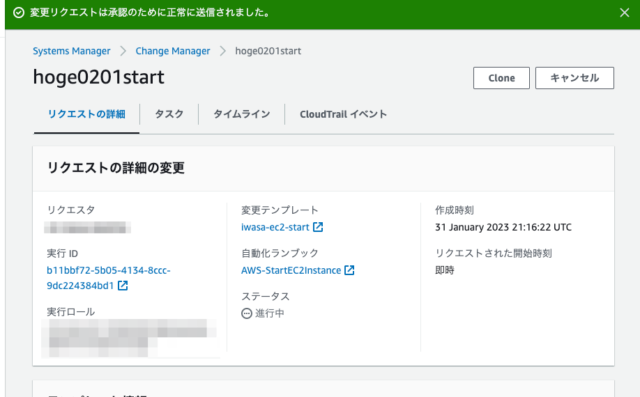Open execution ID b11bbf72 link
The width and height of the screenshot is (640, 397).
[x=108, y=278]
